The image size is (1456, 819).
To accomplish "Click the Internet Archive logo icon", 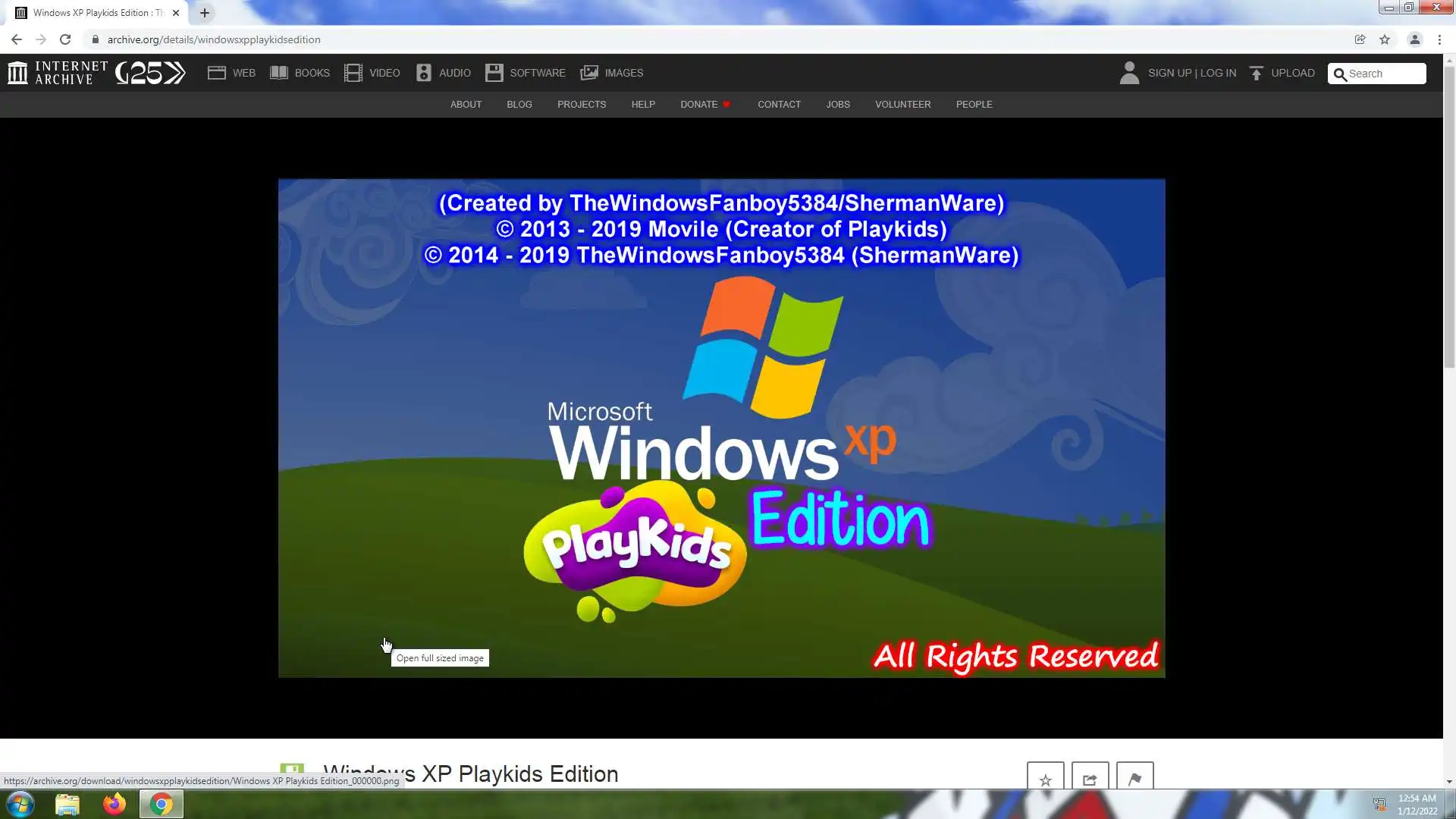I will click(x=17, y=73).
